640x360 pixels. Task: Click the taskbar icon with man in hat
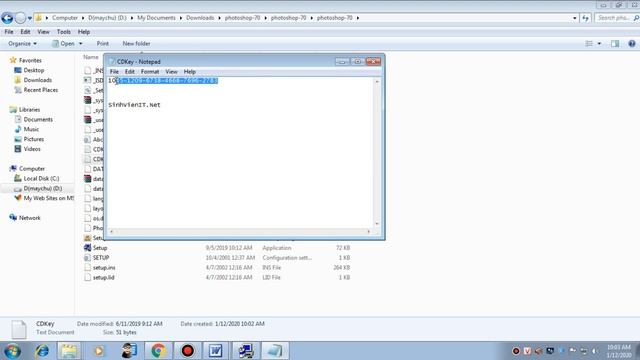[x=129, y=351]
